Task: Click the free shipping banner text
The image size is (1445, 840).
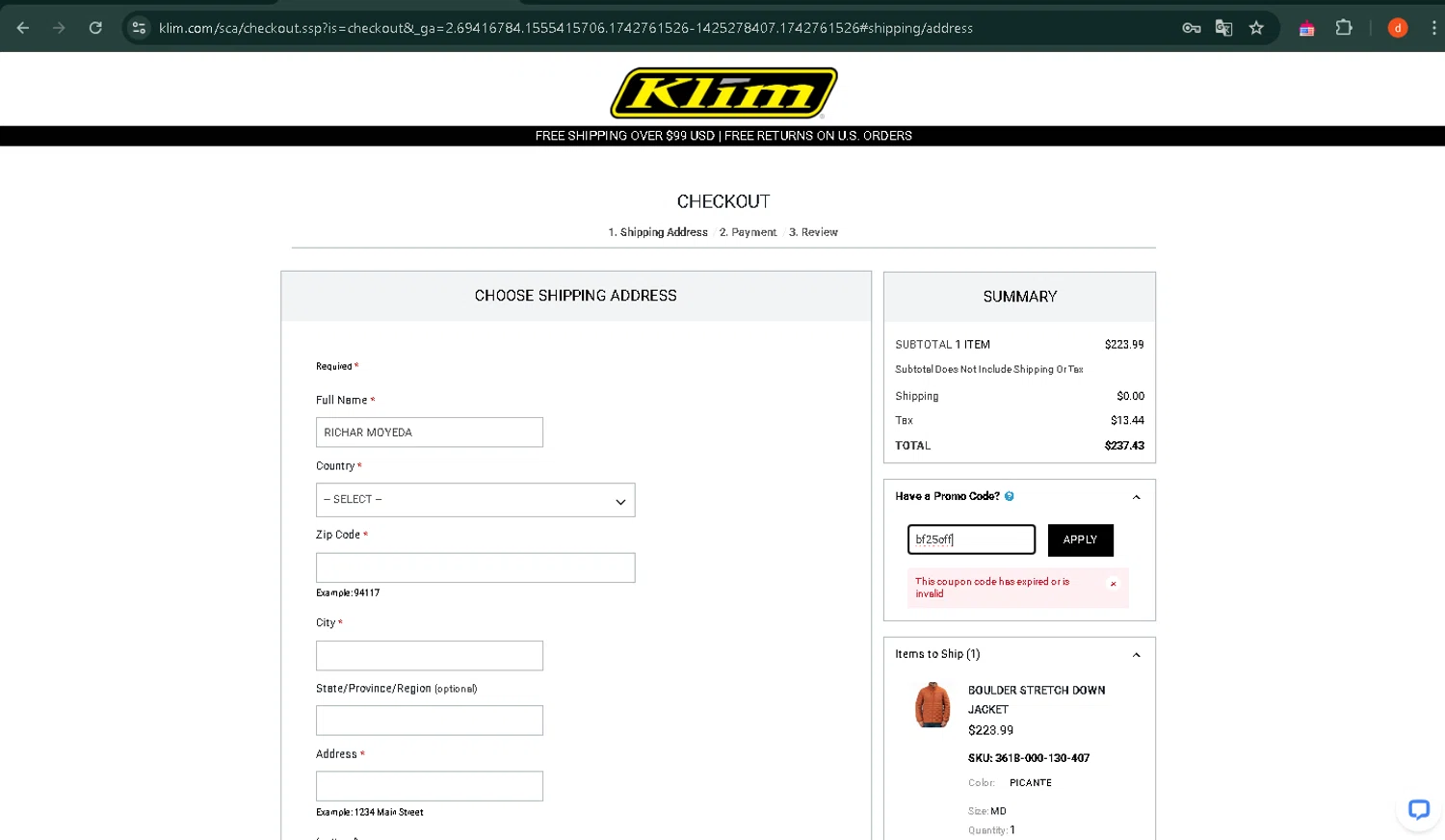Action: click(x=723, y=136)
